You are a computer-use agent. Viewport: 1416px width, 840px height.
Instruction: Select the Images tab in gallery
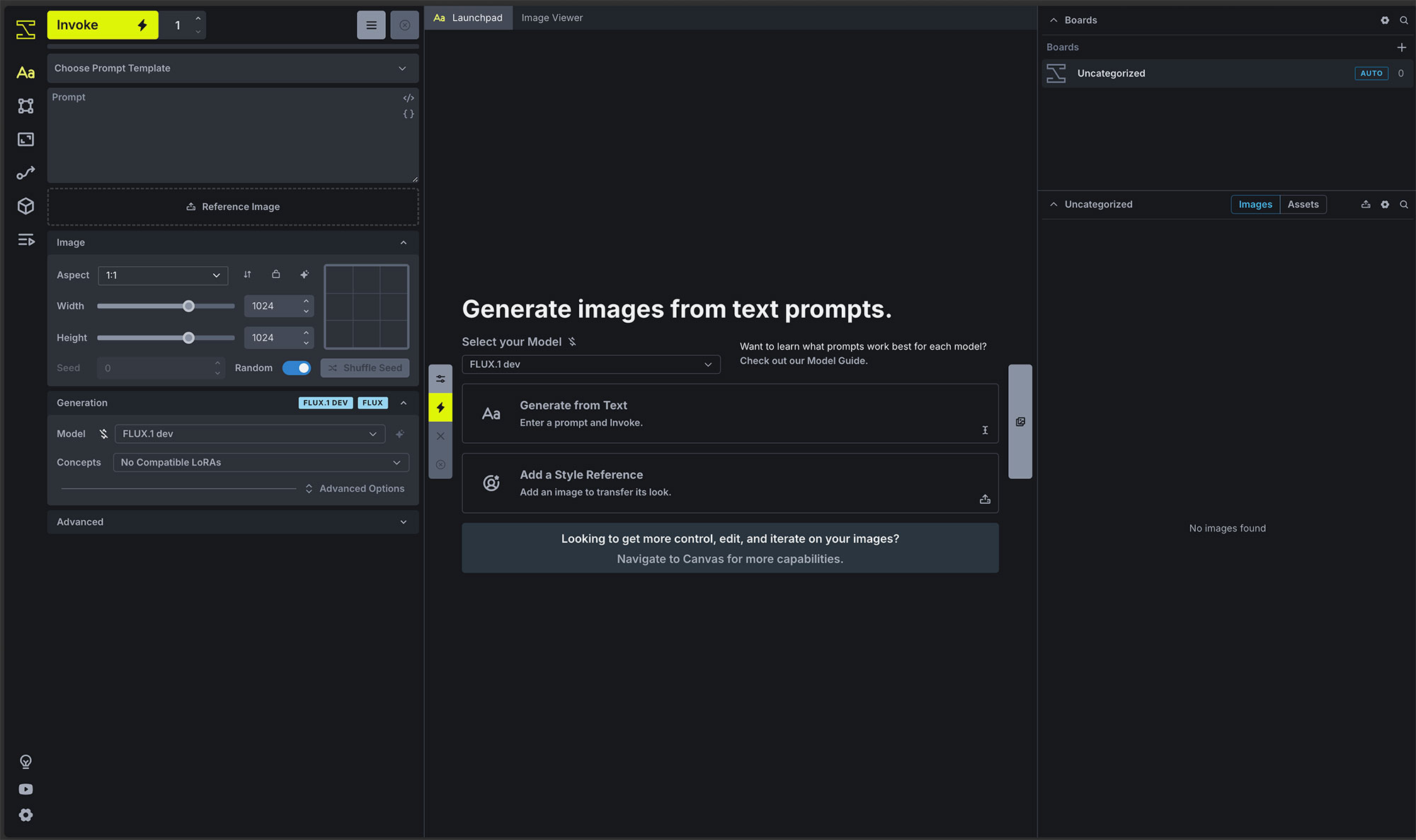[1255, 205]
